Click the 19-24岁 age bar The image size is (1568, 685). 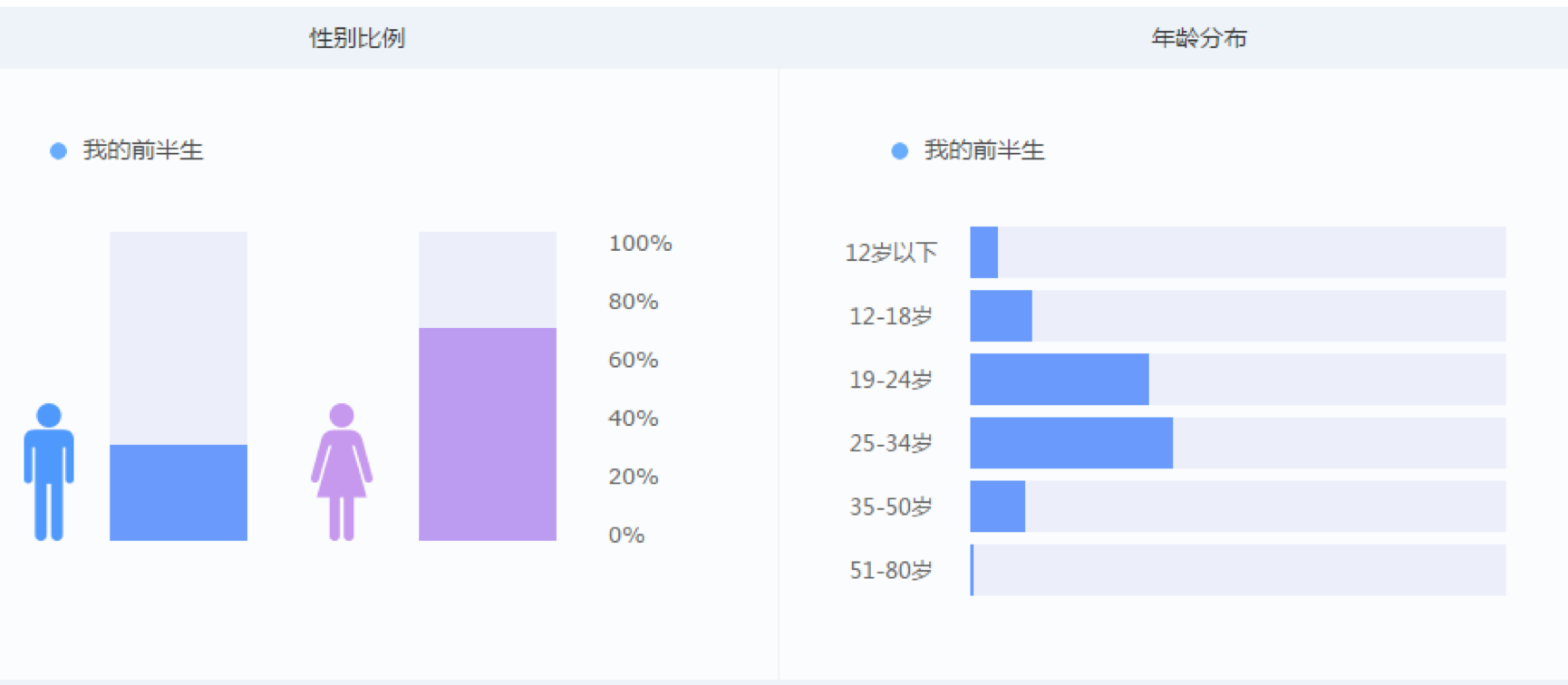click(1059, 380)
